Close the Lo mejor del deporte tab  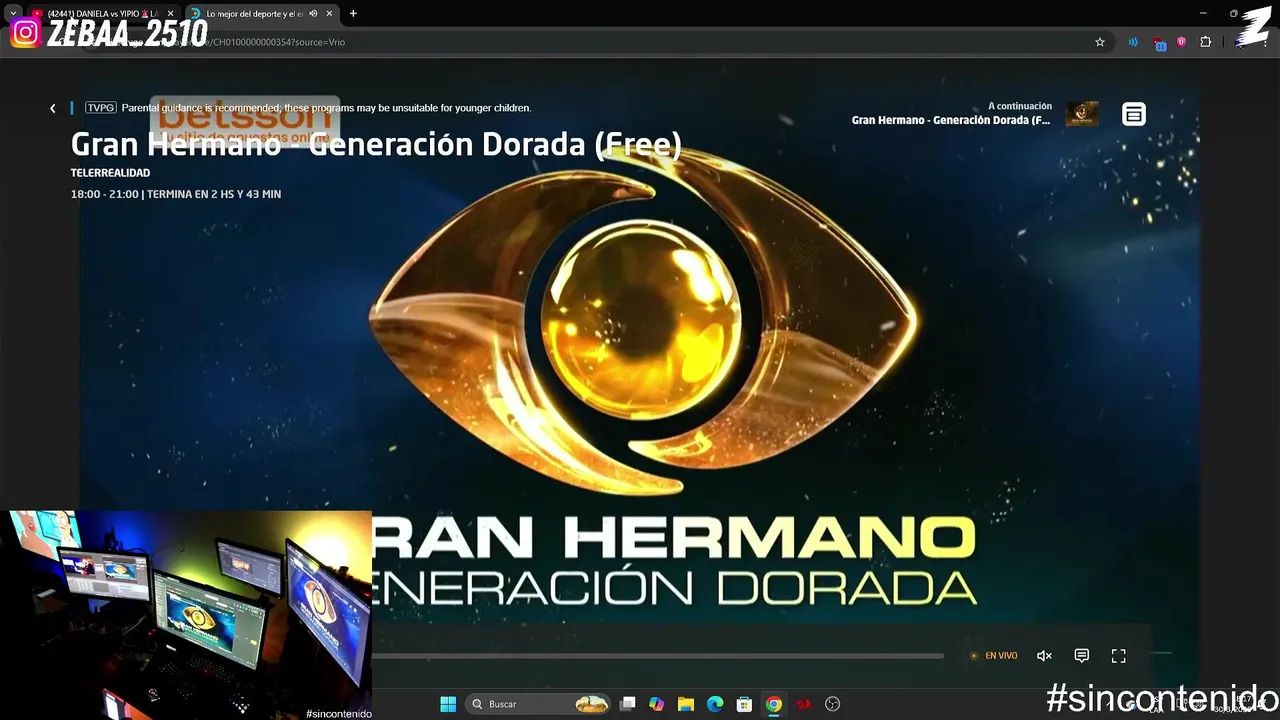click(x=329, y=14)
